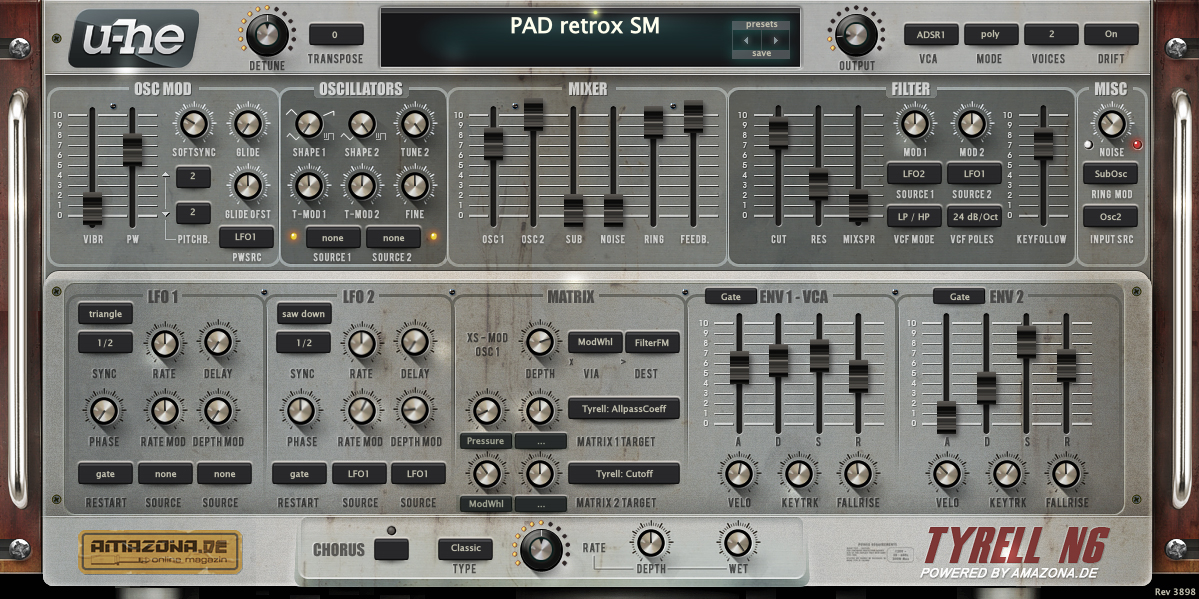Image resolution: width=1199 pixels, height=599 pixels.
Task: Click the filter Mod 2 knob
Action: tap(971, 122)
